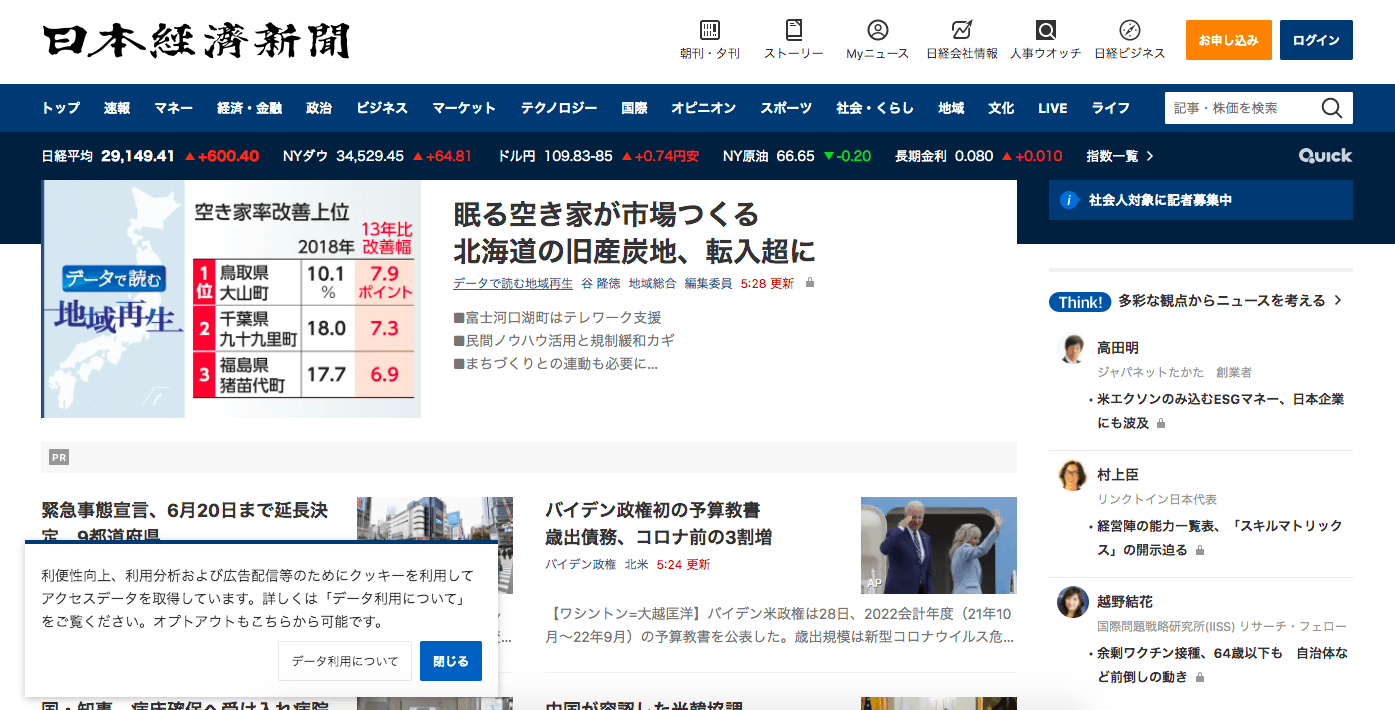
Task: Dismiss cookie notice with 閉じる button
Action: point(450,660)
